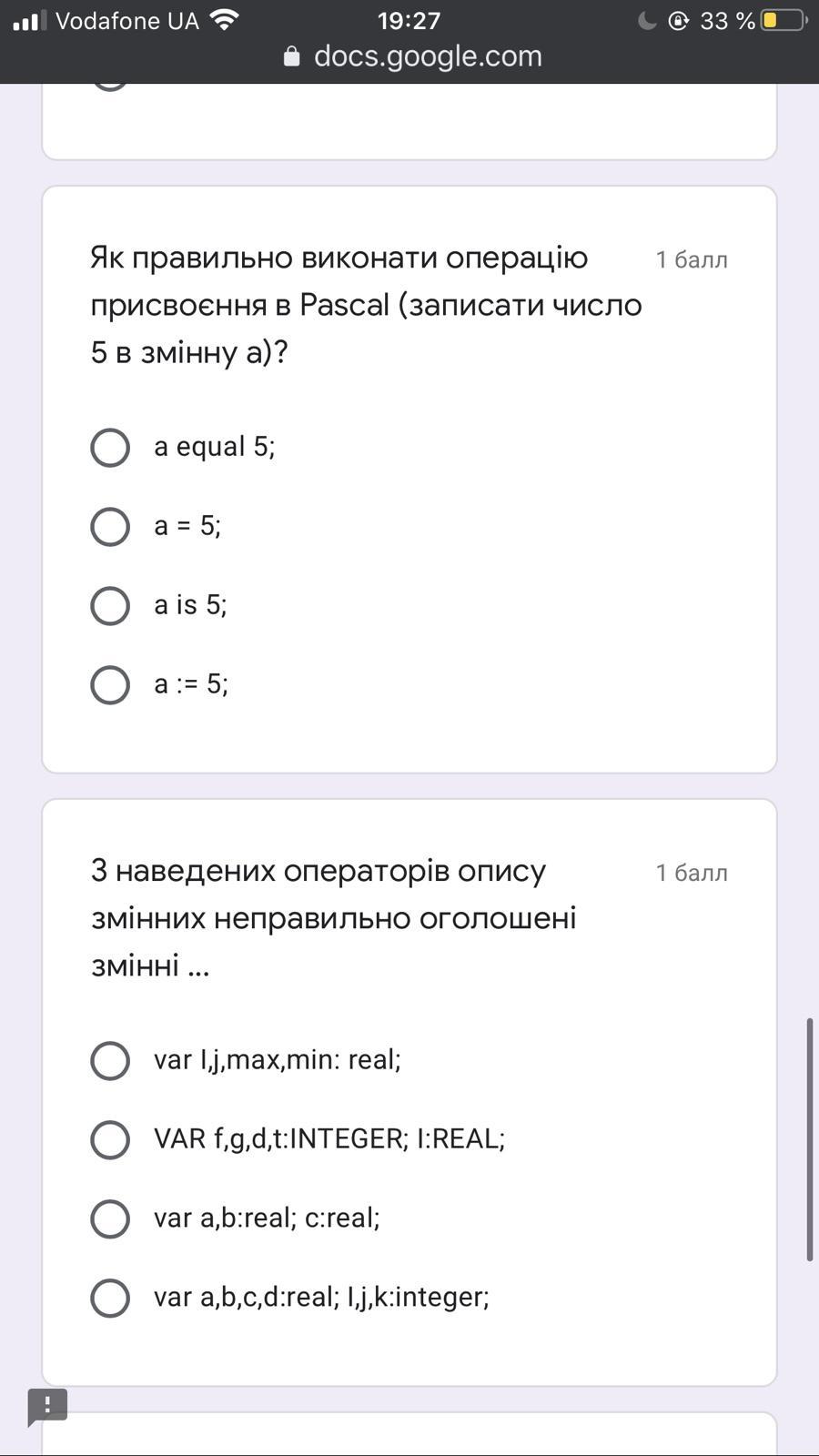819x1456 pixels.
Task: Tap the docs.google.com address bar
Action: (428, 56)
